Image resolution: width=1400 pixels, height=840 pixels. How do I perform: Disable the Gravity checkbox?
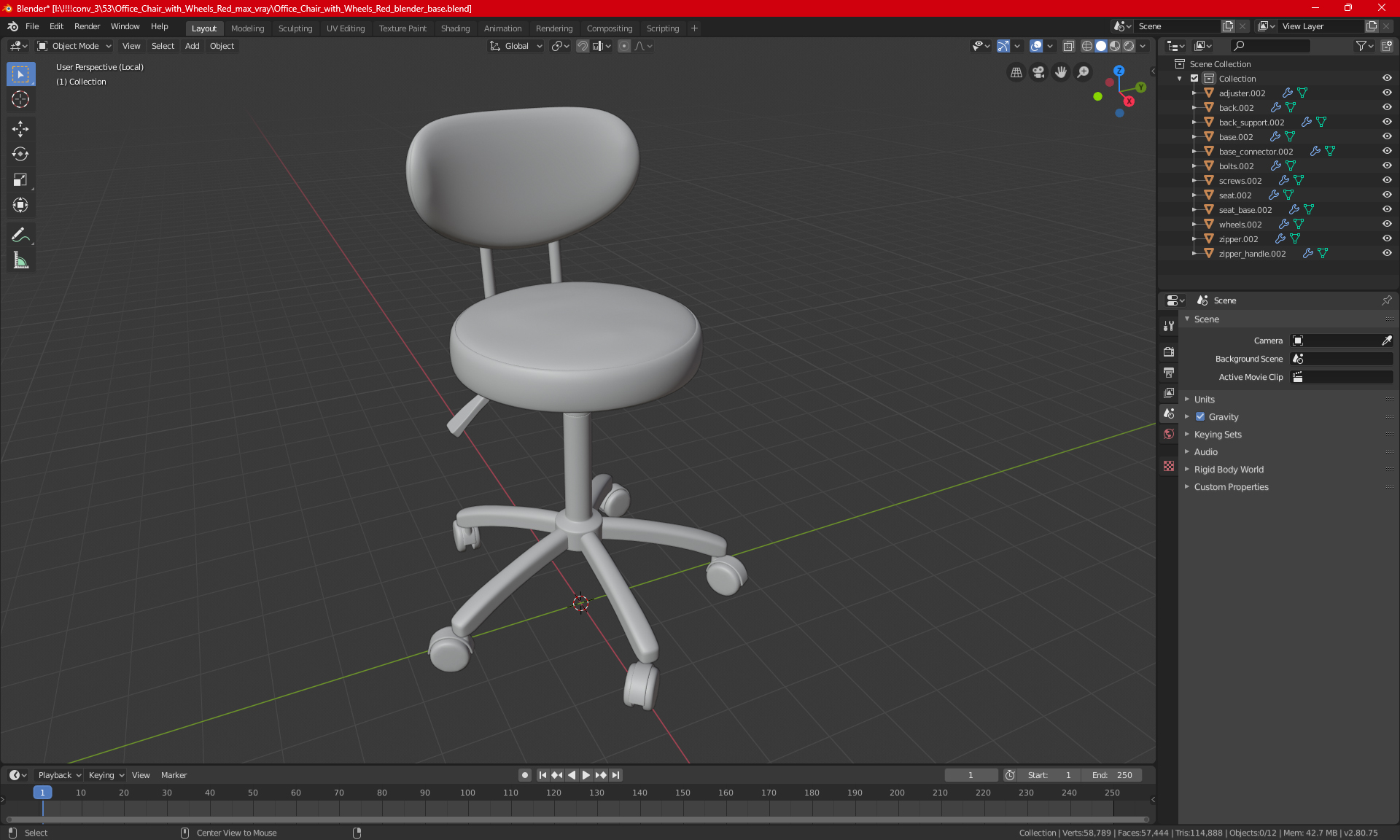[1200, 417]
